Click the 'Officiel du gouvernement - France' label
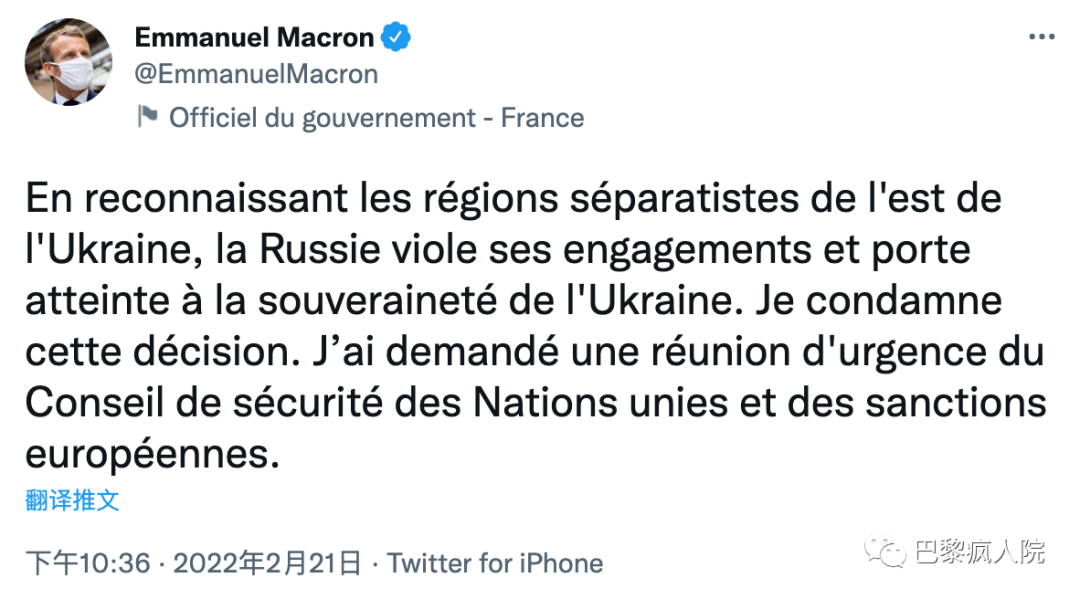The image size is (1080, 599). pos(376,118)
